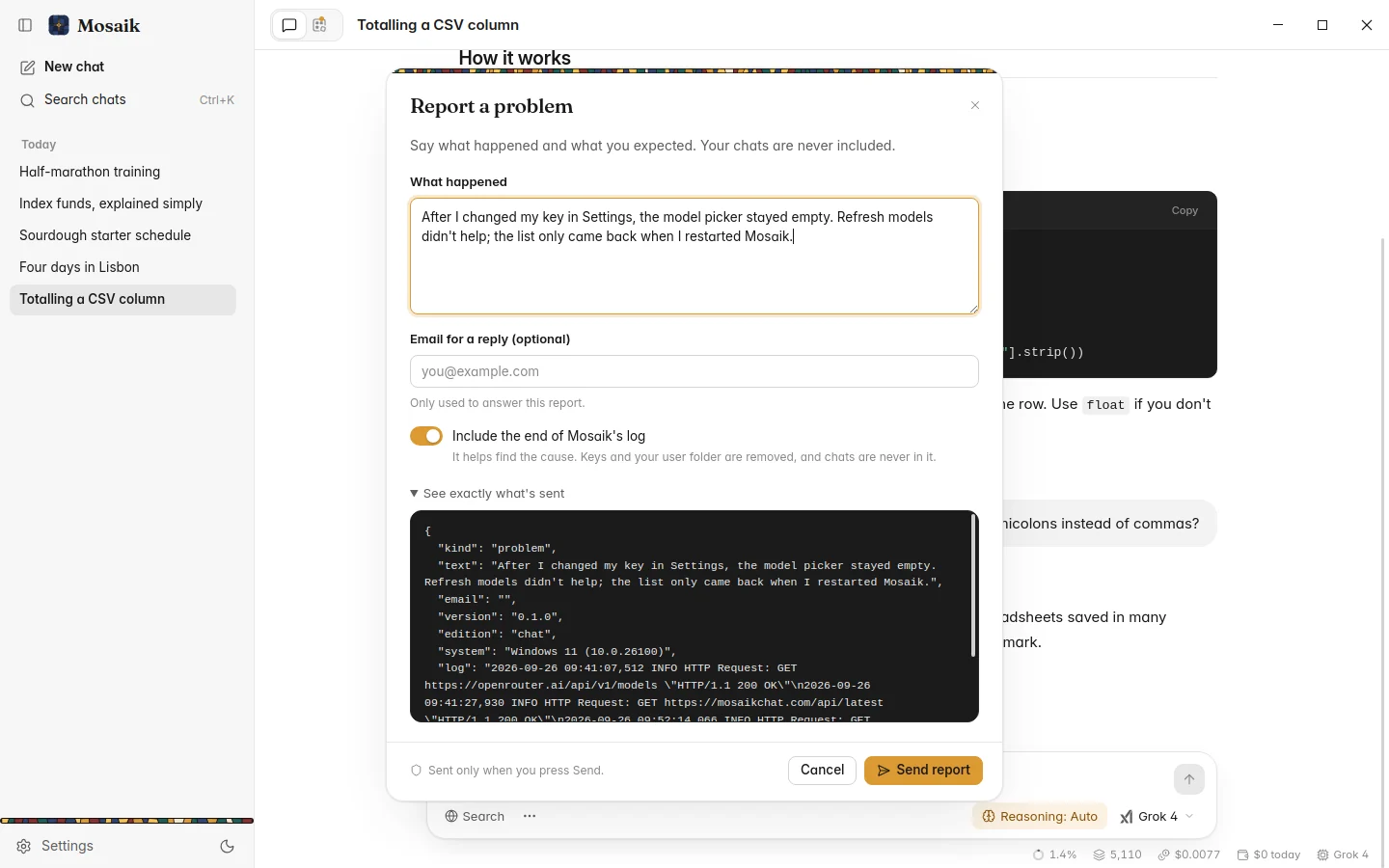Click the Totalling a CSV column title

coord(438,25)
